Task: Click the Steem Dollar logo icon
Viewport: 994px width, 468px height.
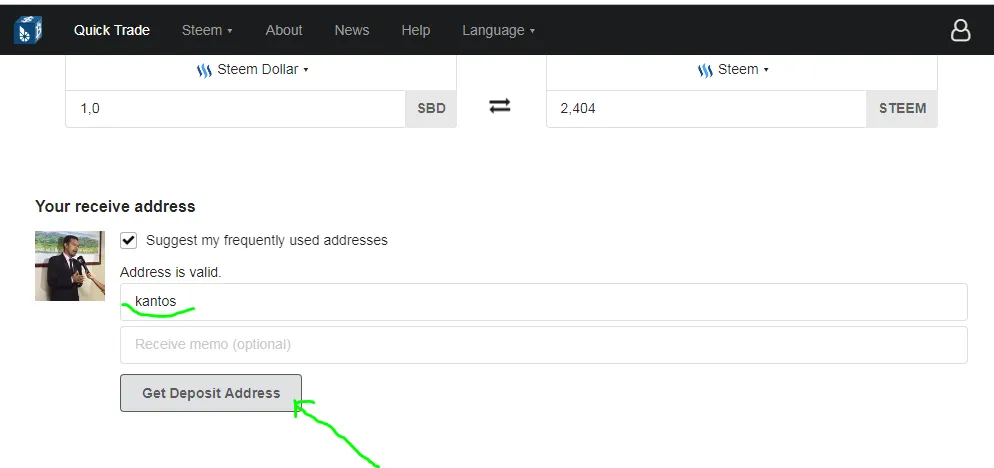Action: point(204,70)
